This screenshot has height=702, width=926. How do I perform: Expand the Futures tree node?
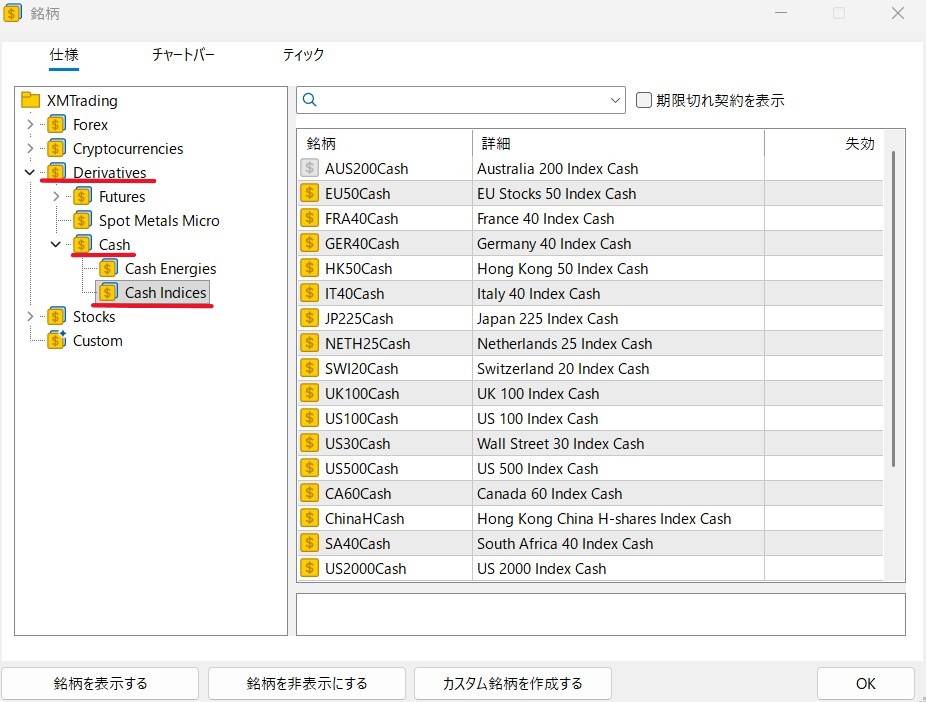point(56,197)
